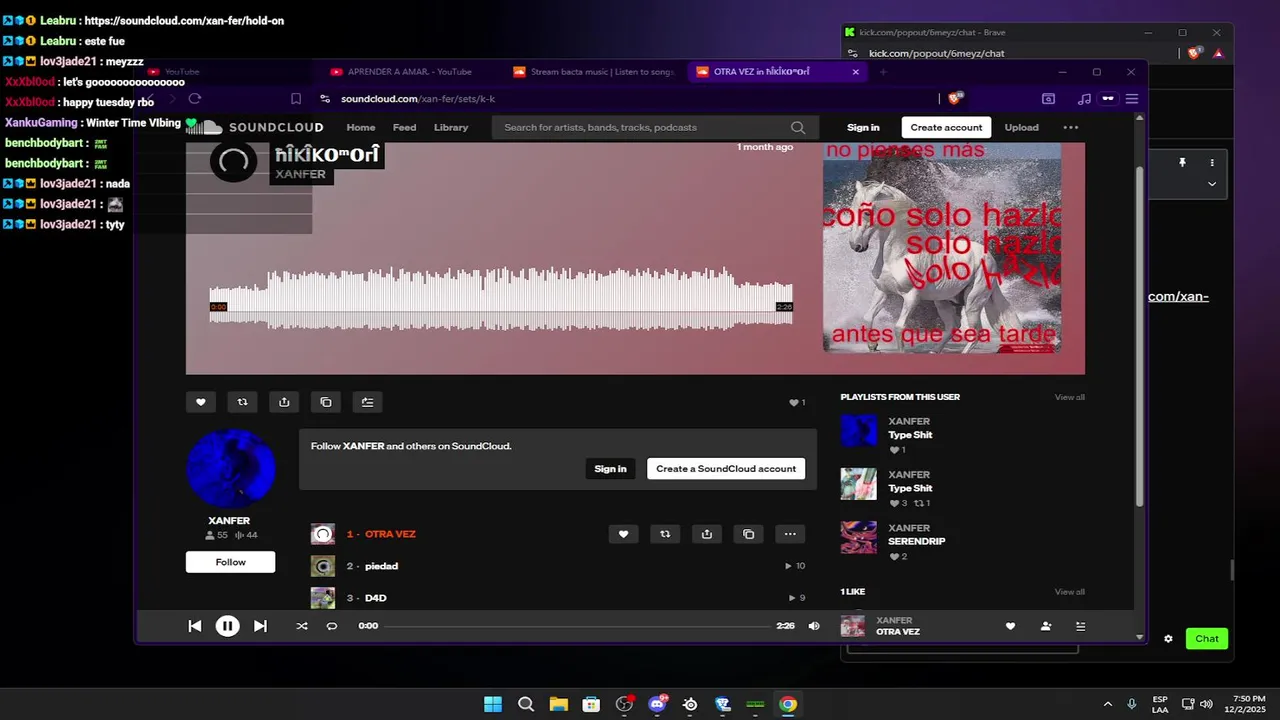
Task: Copy playlist link button below waveform
Action: 326,402
